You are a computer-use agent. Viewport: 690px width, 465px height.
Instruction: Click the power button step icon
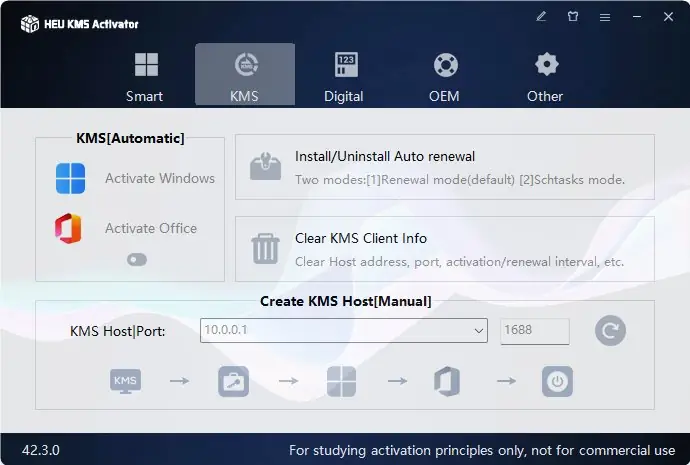click(558, 381)
